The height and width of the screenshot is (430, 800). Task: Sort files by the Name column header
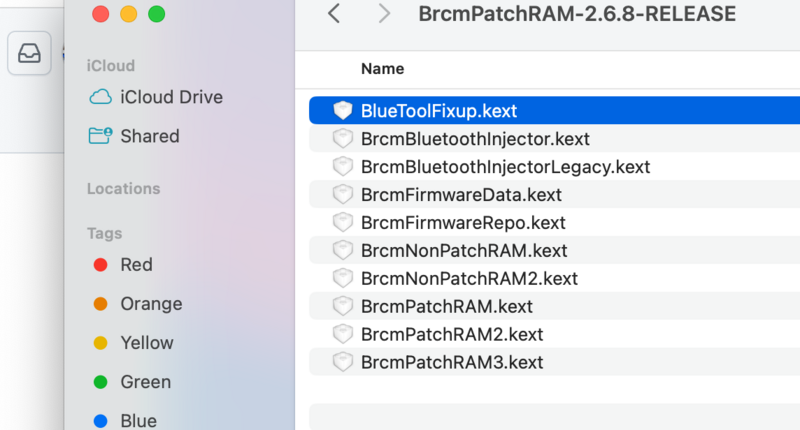382,69
